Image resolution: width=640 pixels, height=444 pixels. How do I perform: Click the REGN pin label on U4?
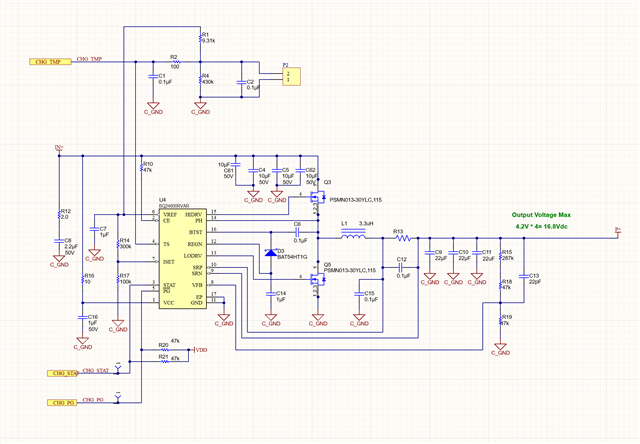[195, 244]
